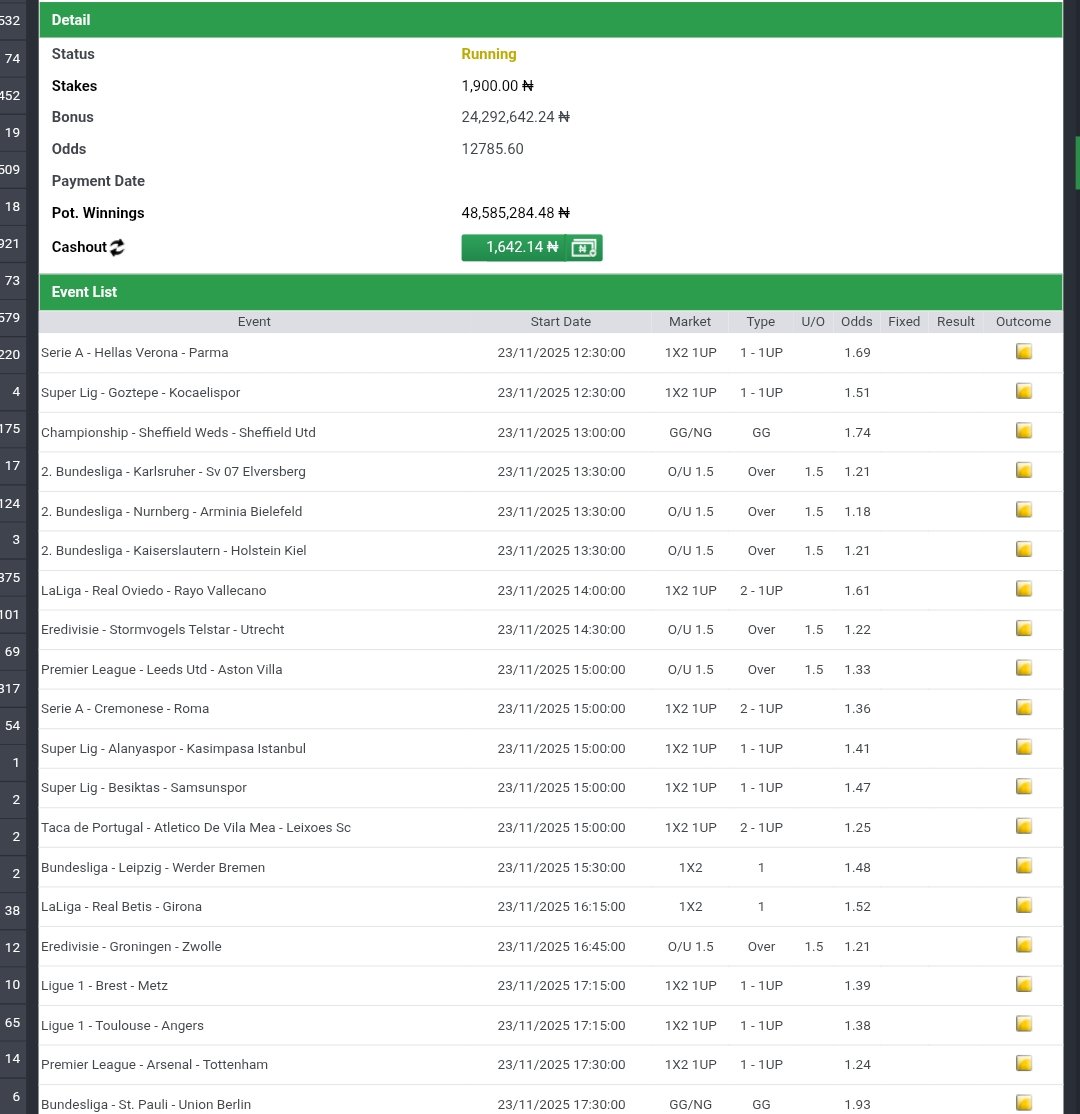Click GG type for Sheffield Weds - Sheffield Utd
Viewport: 1080px width, 1114px height.
click(x=761, y=432)
